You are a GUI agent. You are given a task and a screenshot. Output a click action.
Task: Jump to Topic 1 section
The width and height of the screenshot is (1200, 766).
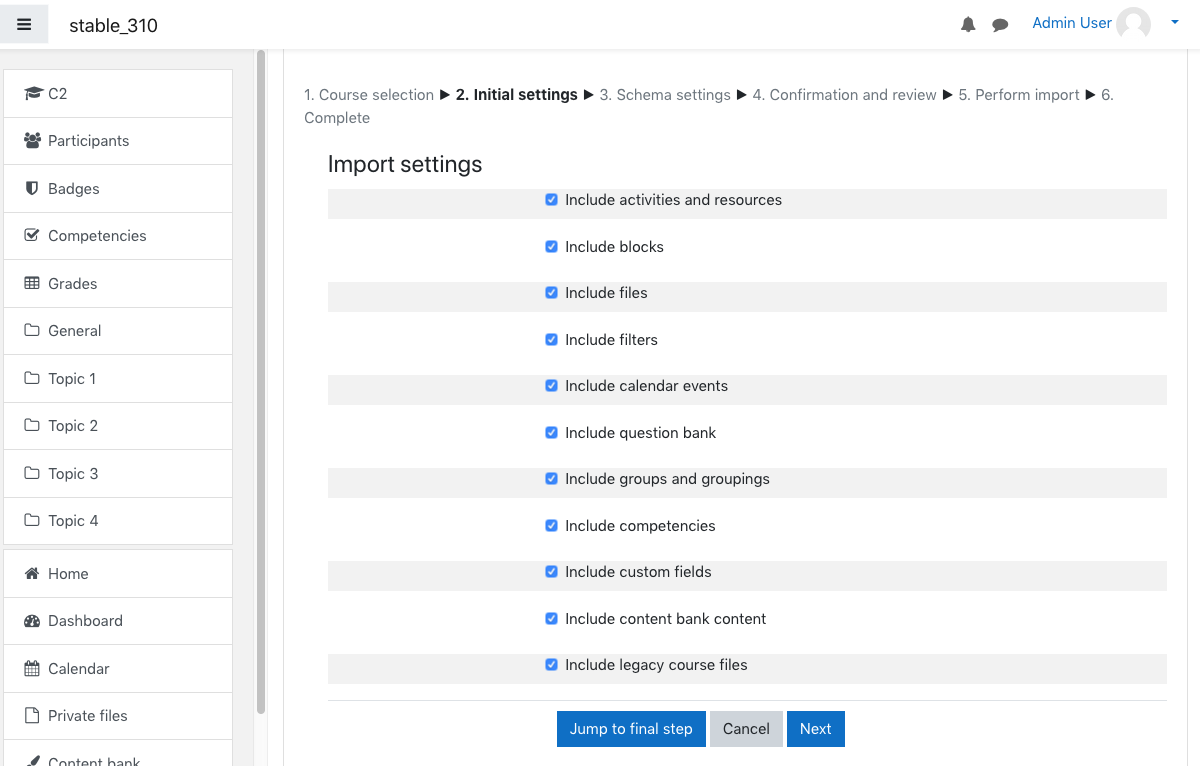point(118,378)
